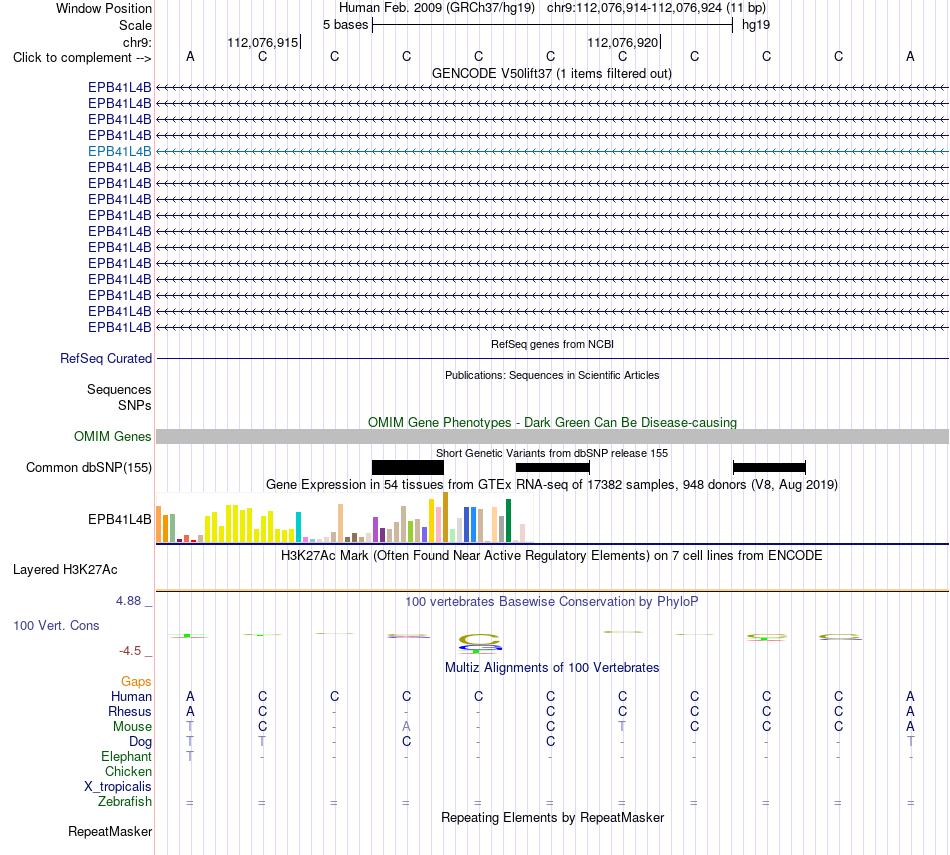Click EPB41L4B label beside GTEx bar chart
The width and height of the screenshot is (950, 855).
click(119, 519)
